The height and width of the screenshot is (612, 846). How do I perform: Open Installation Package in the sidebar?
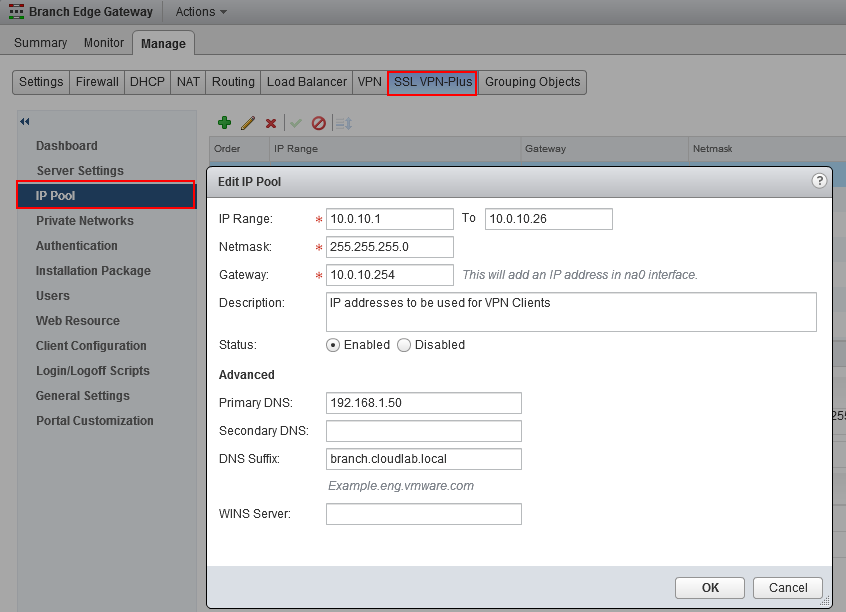(93, 271)
